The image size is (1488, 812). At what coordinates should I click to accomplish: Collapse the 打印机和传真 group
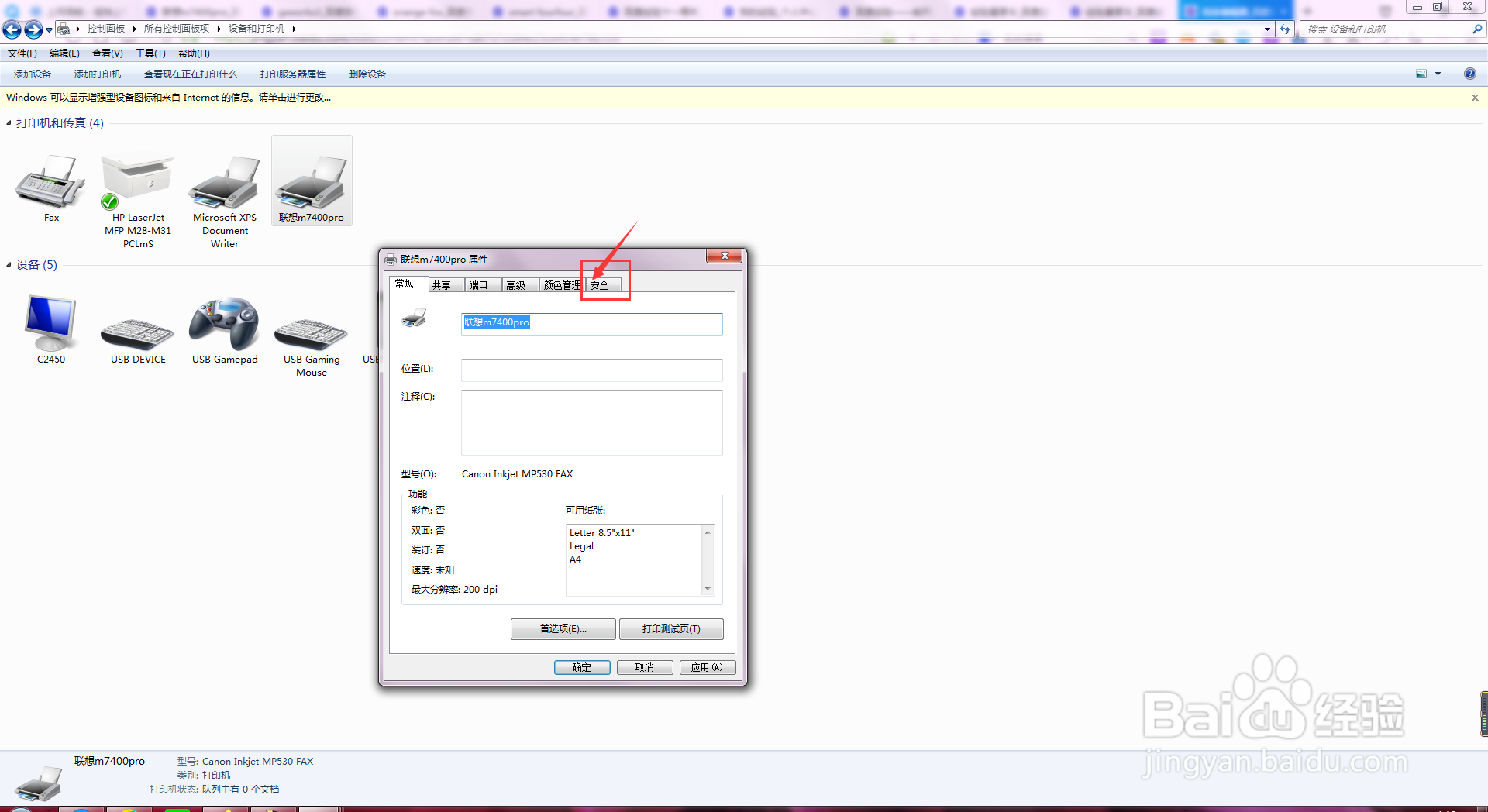[9, 123]
